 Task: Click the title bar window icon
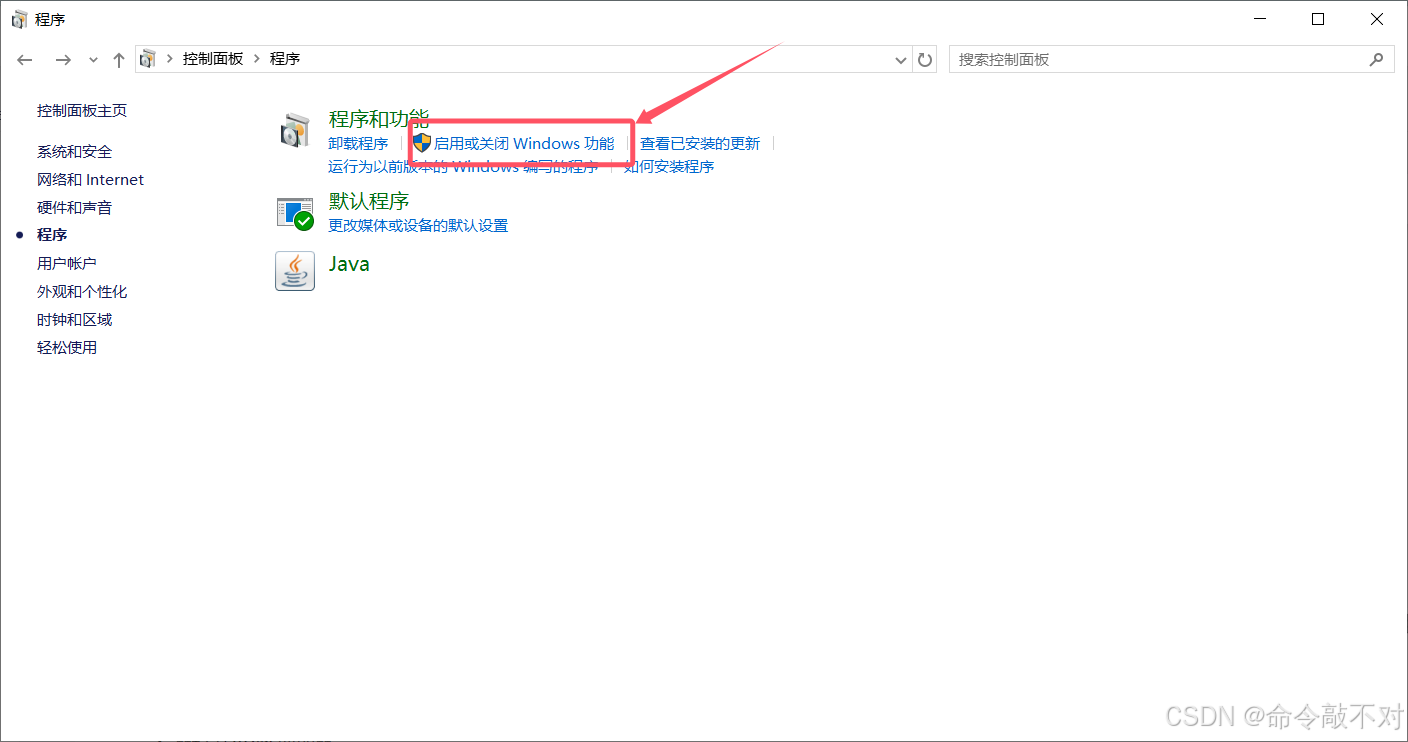click(x=19, y=19)
